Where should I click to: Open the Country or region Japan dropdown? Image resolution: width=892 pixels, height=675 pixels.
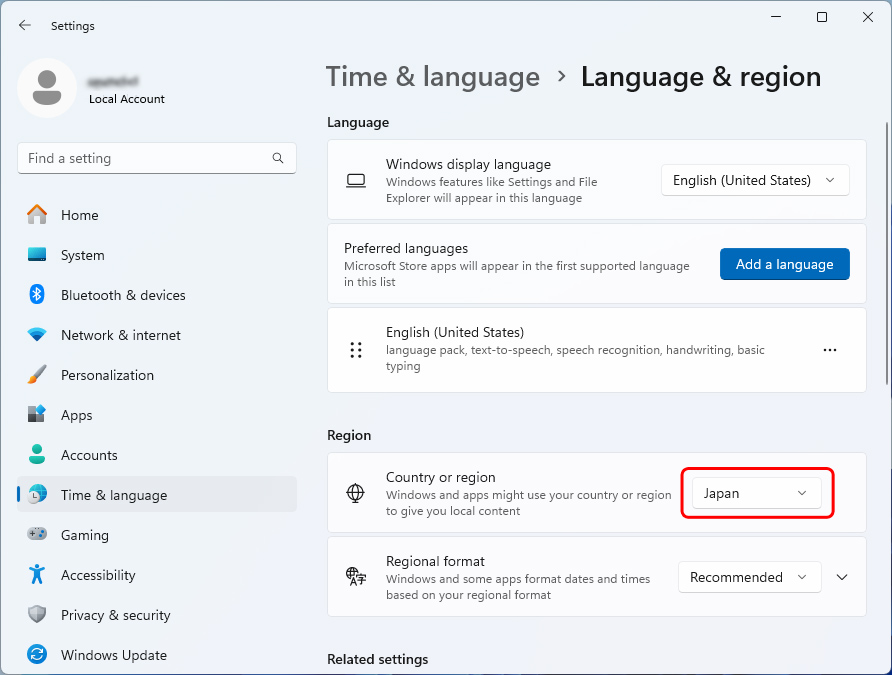757,493
